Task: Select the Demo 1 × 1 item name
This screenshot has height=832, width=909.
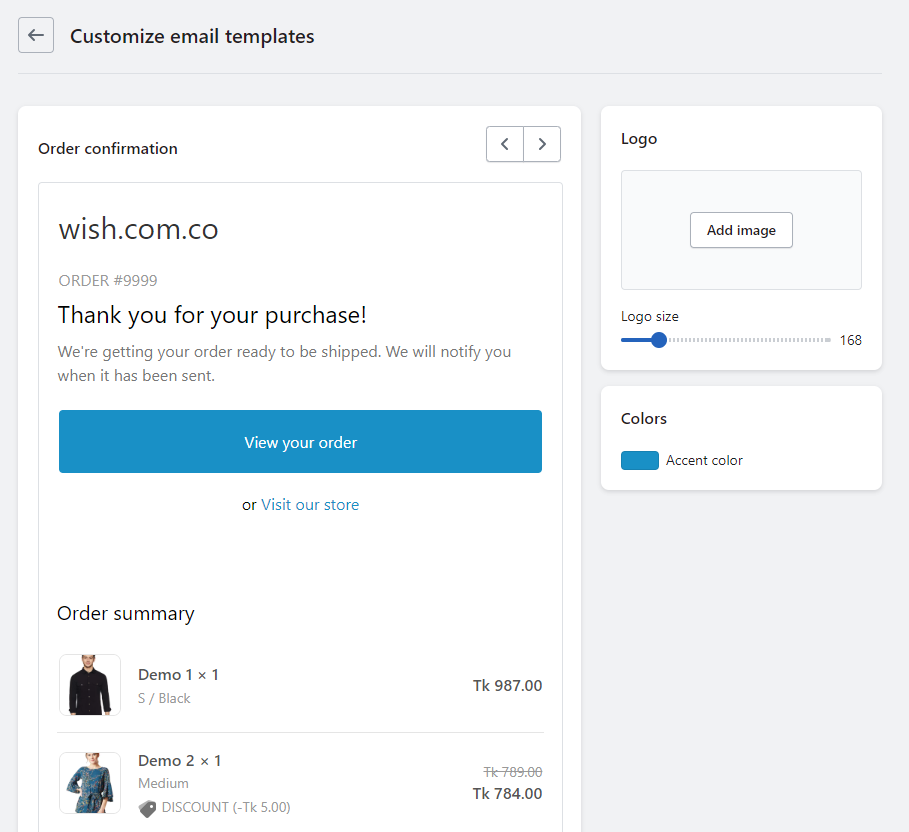Action: click(x=178, y=675)
